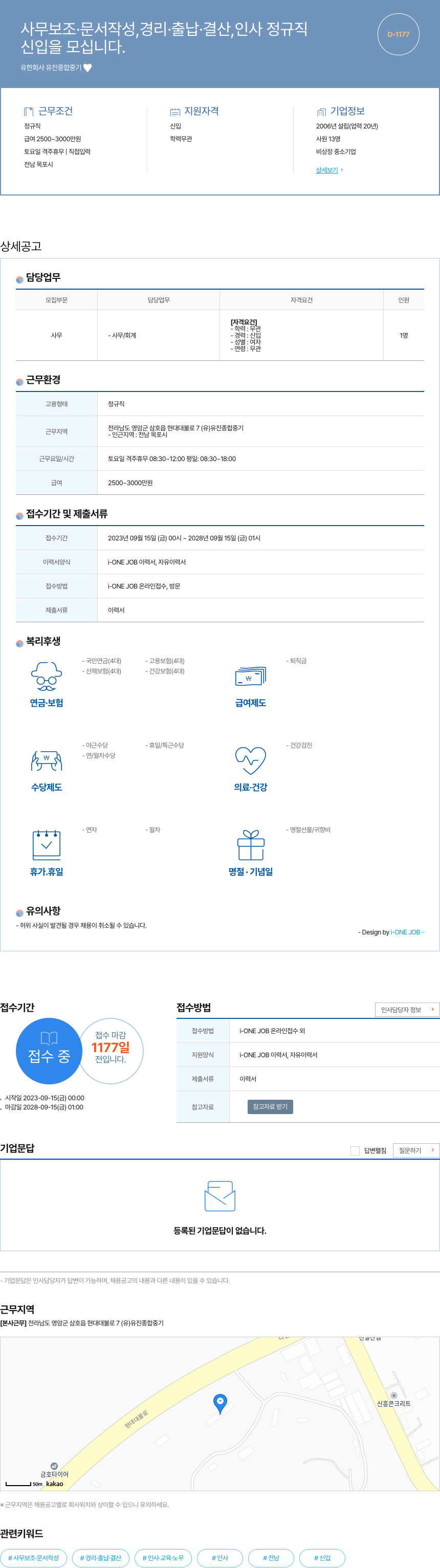Viewport: 440px width, 1568px height.
Task: Click the 급여제도 money icon
Action: click(251, 676)
